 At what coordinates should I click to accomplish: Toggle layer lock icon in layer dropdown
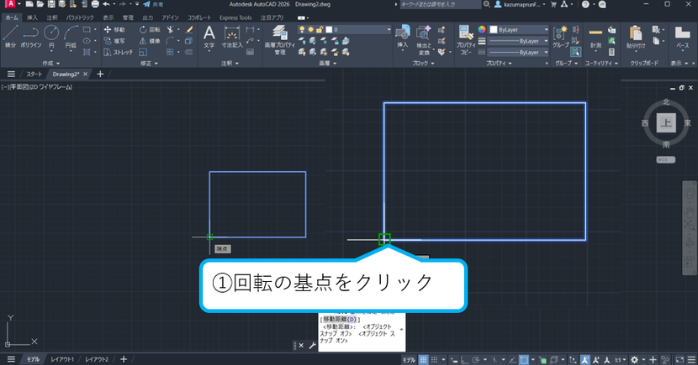(319, 29)
